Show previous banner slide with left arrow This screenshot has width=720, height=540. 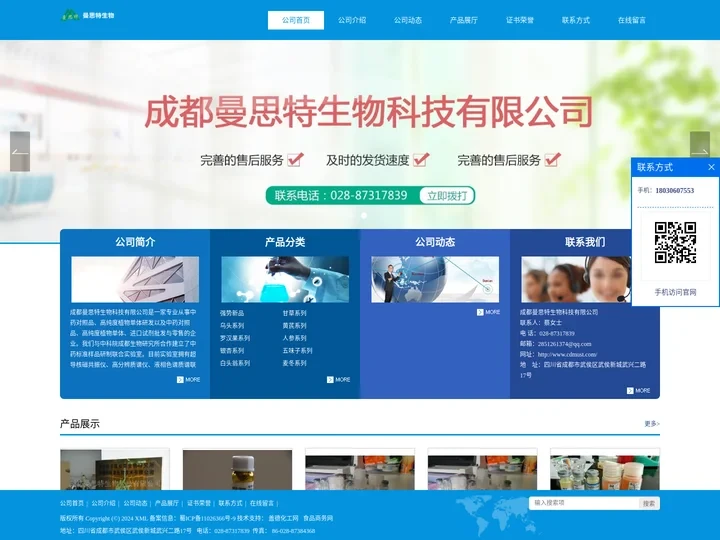coord(20,152)
